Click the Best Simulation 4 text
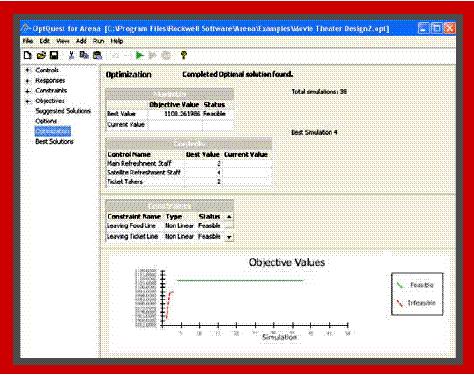Viewport: 474px width, 376px height. tap(314, 133)
